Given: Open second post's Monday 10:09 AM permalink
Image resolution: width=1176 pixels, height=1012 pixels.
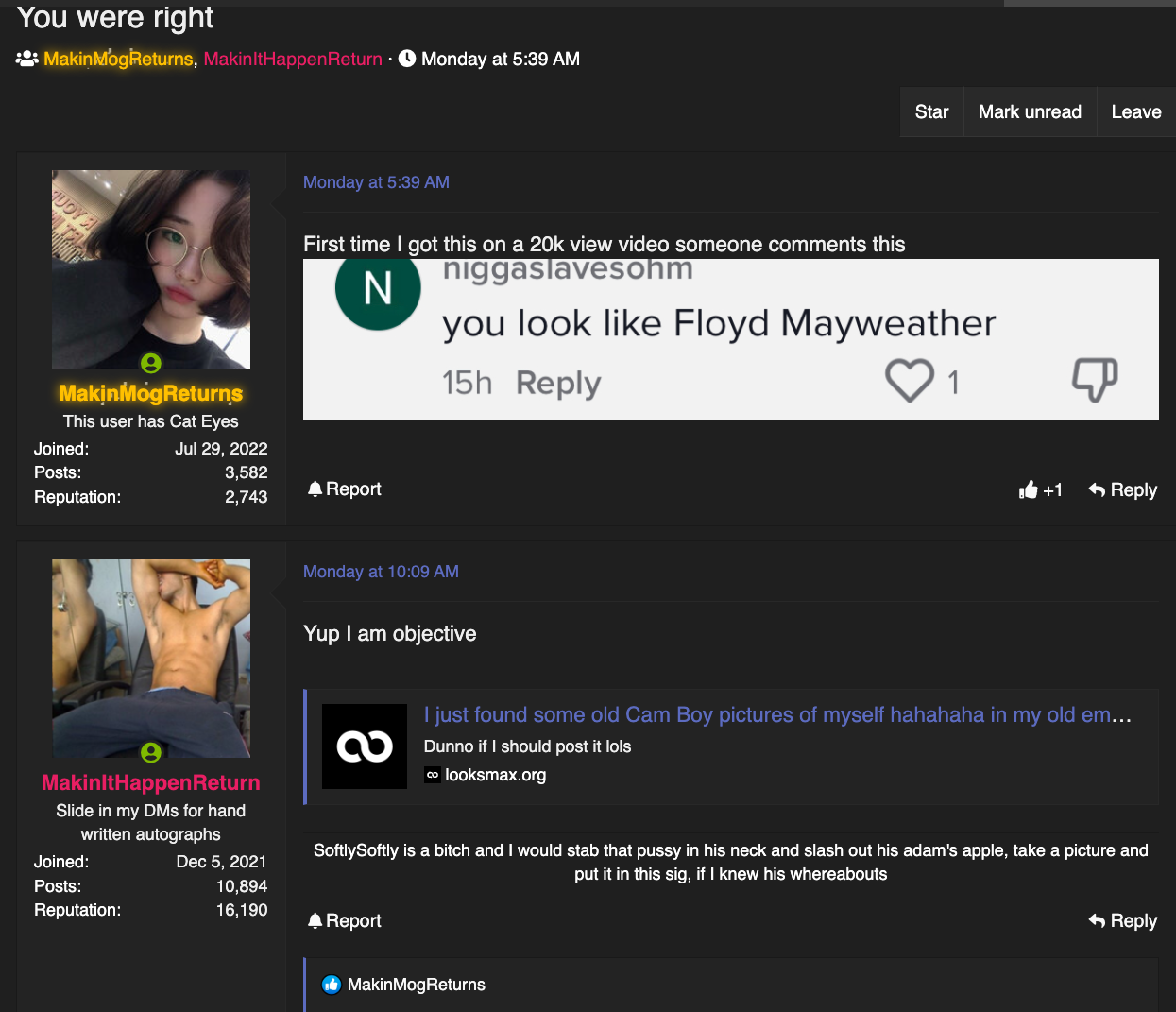Looking at the screenshot, I should [x=381, y=572].
